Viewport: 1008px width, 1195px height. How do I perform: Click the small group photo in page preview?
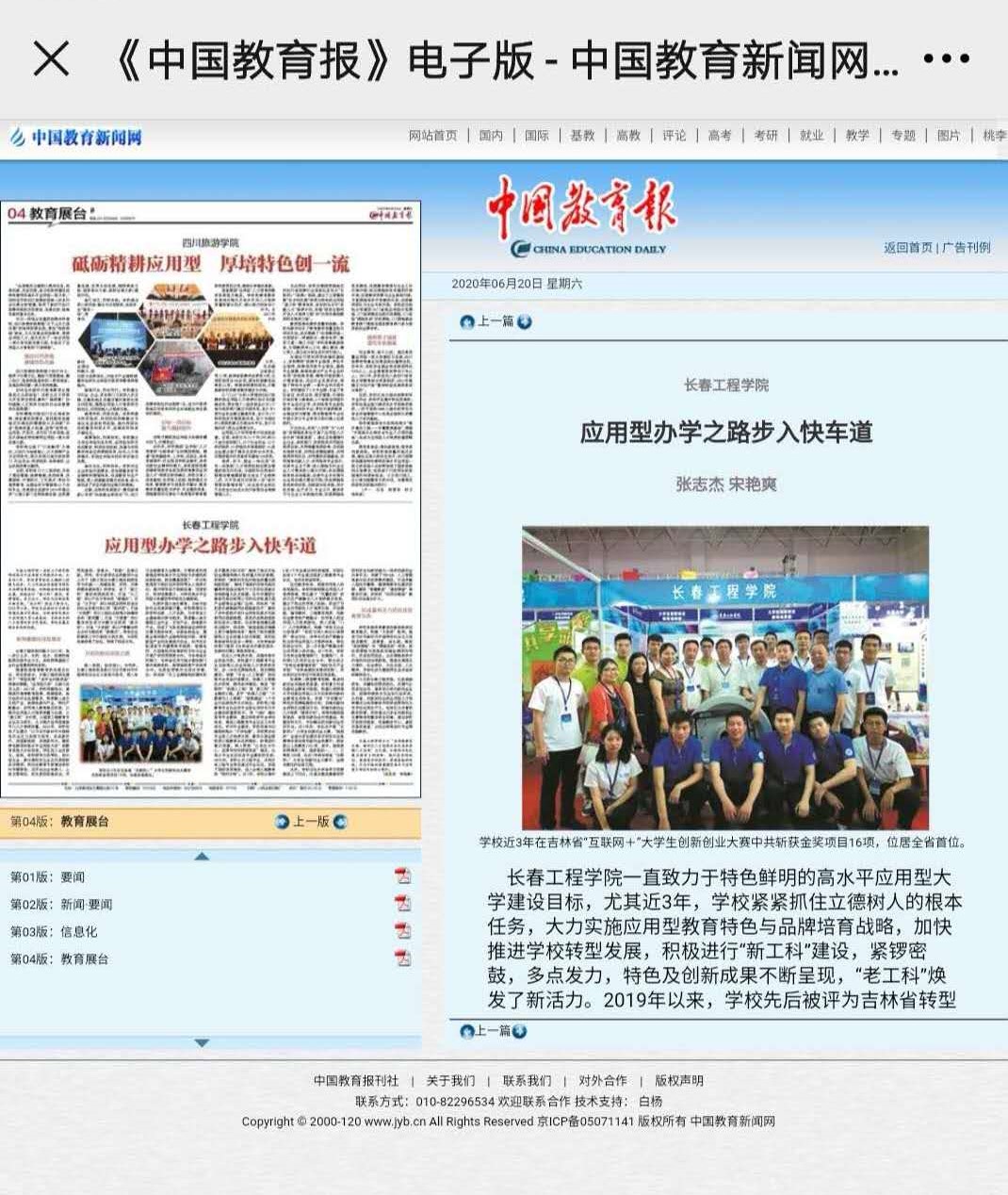coord(140,723)
